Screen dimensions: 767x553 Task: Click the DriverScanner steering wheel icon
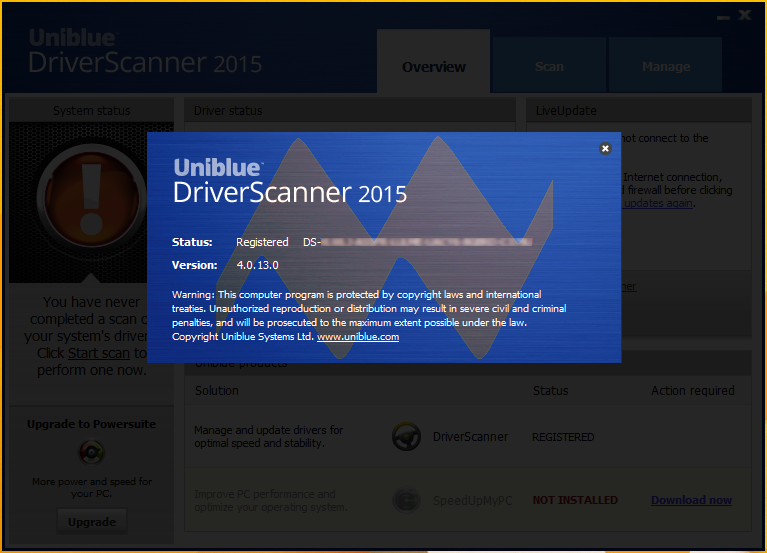[x=406, y=436]
